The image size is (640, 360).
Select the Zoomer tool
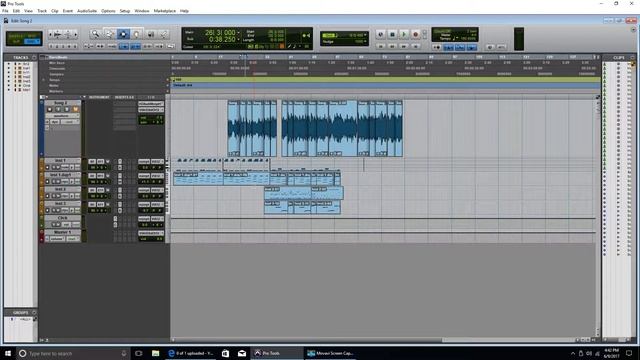pyautogui.click(x=96, y=34)
